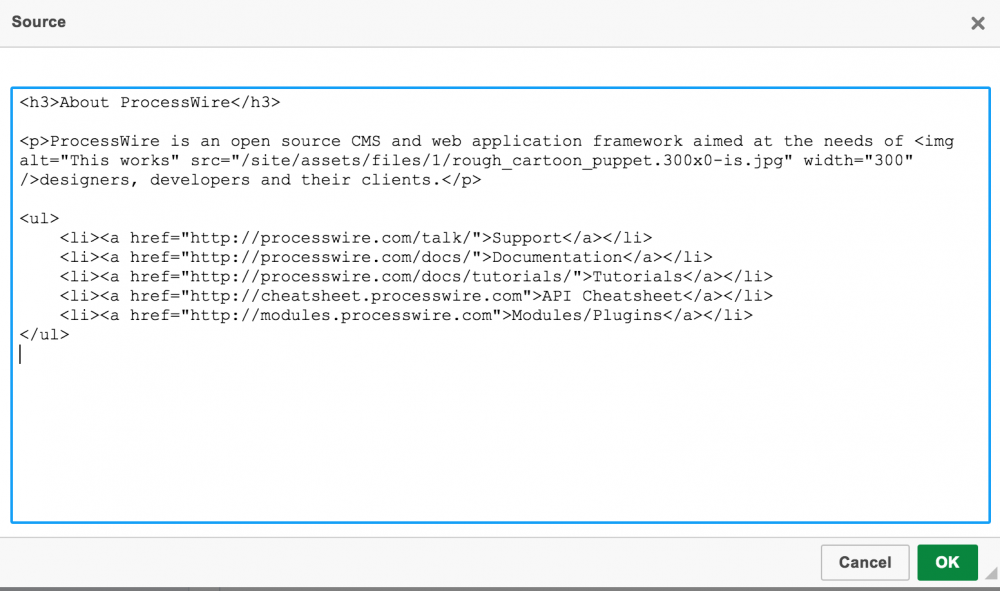Screen dimensions: 1000x591
Task: Click the Documentation list item line
Action: 386,257
